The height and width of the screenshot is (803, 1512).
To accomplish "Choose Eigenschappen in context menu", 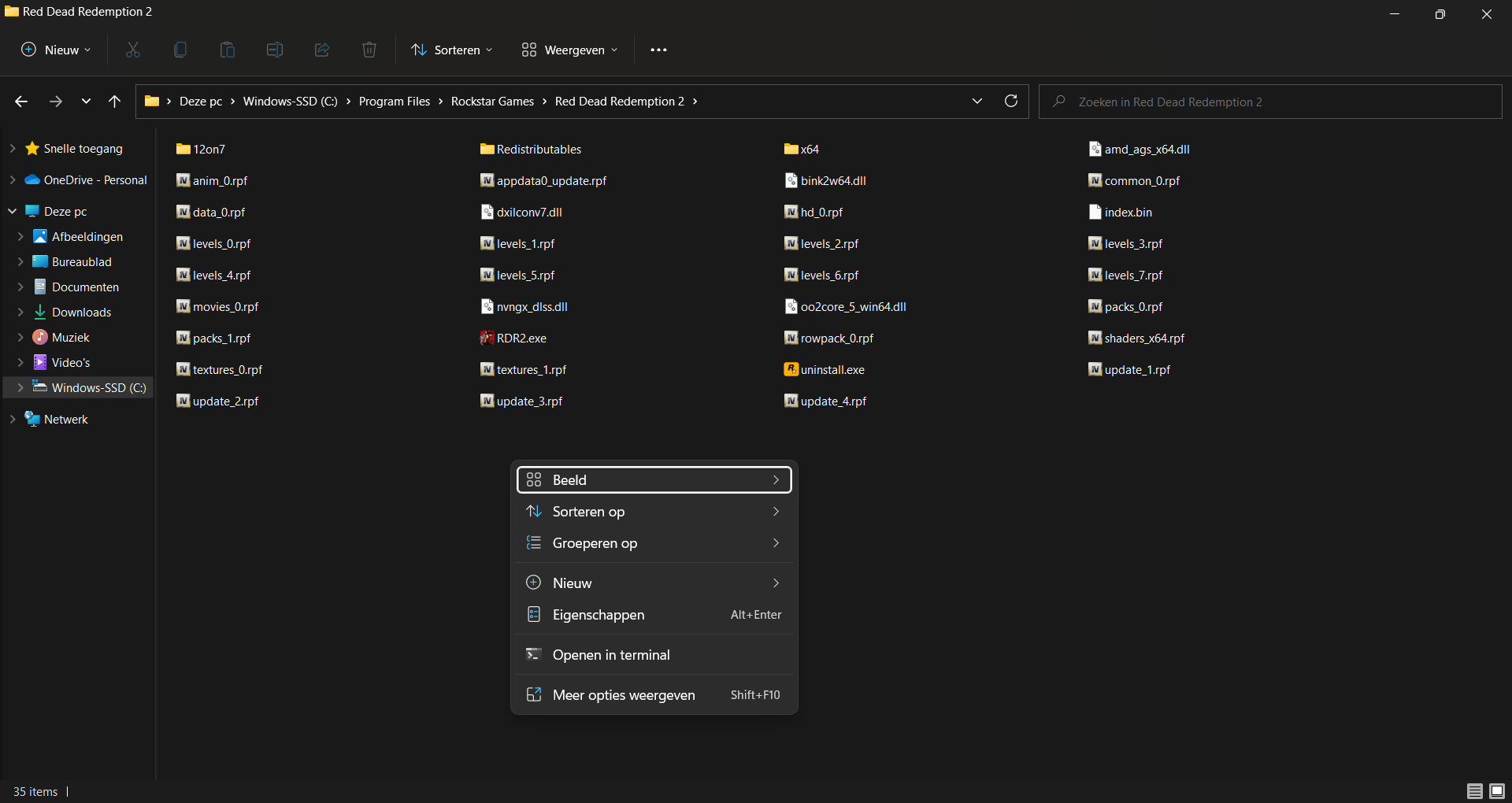I will pos(654,614).
